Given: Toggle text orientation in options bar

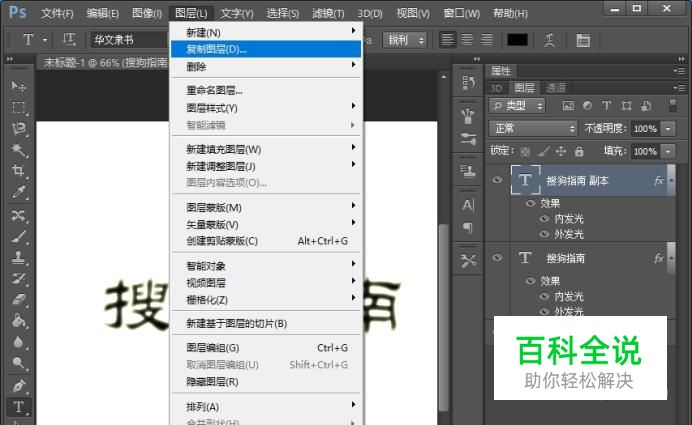Looking at the screenshot, I should coord(69,40).
